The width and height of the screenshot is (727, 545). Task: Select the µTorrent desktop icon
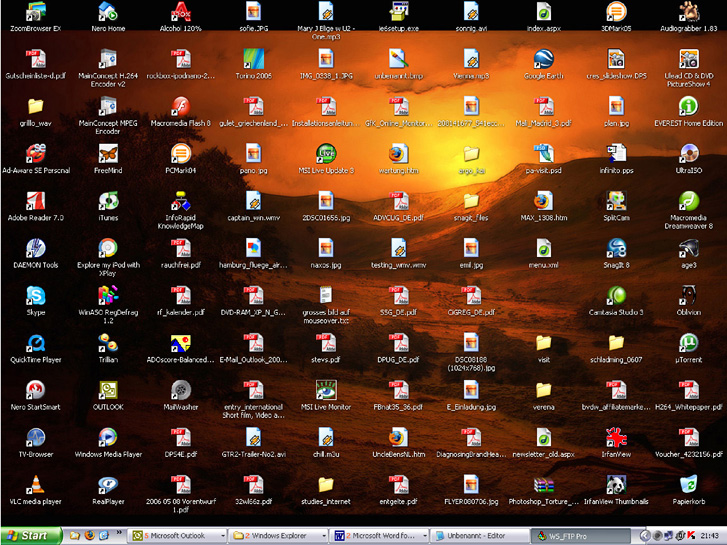[688, 343]
